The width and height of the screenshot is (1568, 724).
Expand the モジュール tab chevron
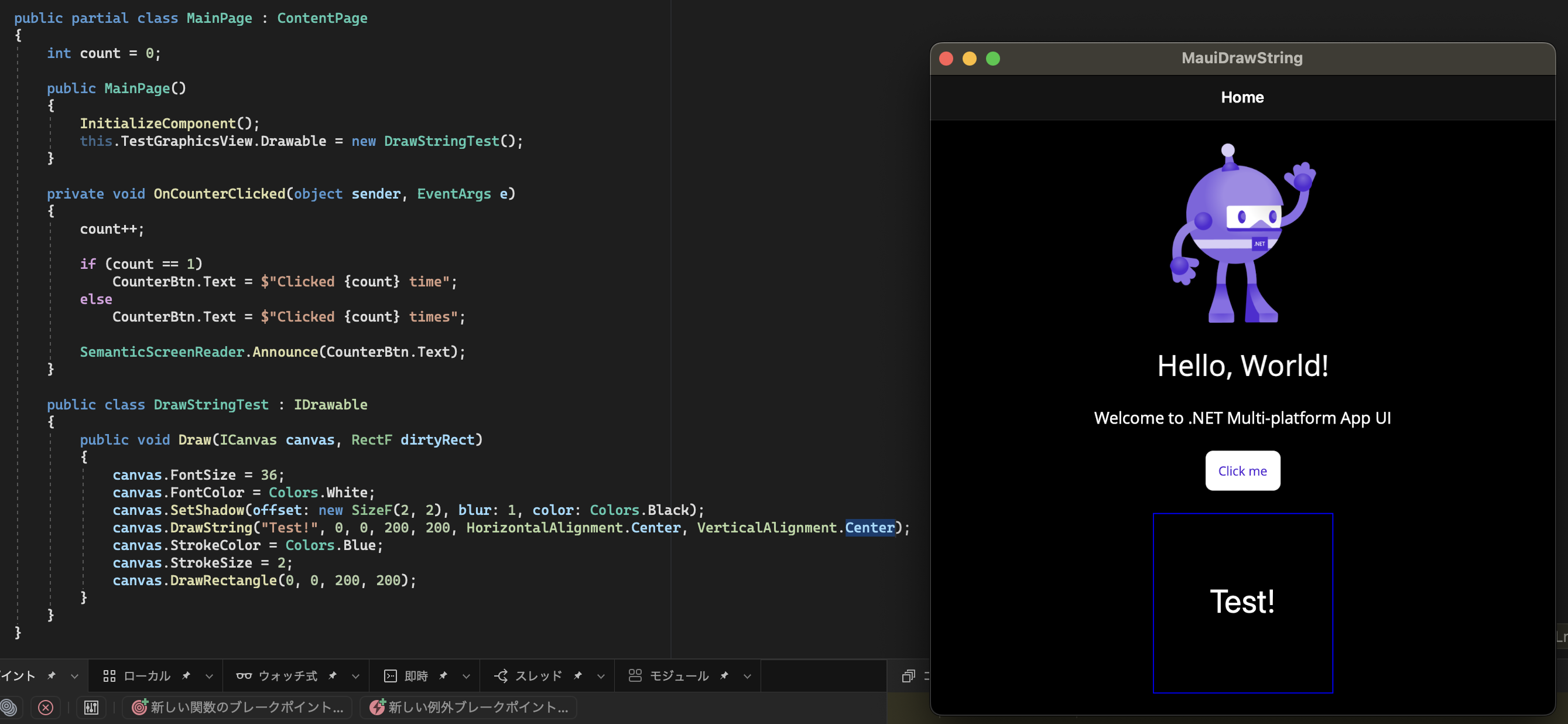point(748,675)
